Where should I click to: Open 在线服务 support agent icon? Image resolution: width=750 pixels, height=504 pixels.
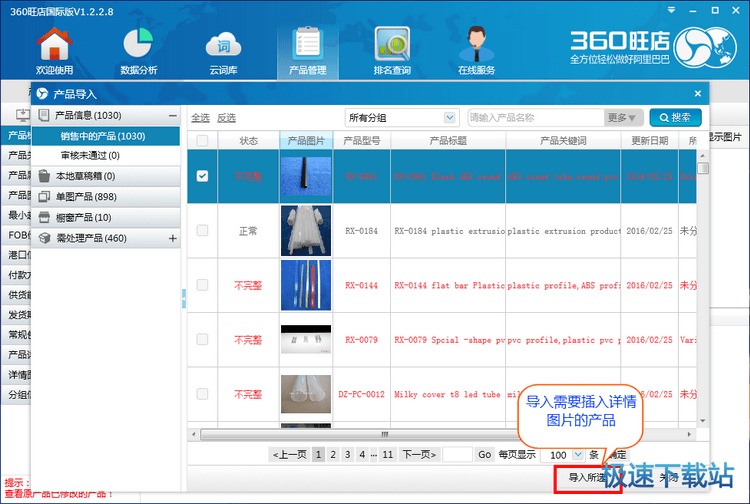[476, 44]
